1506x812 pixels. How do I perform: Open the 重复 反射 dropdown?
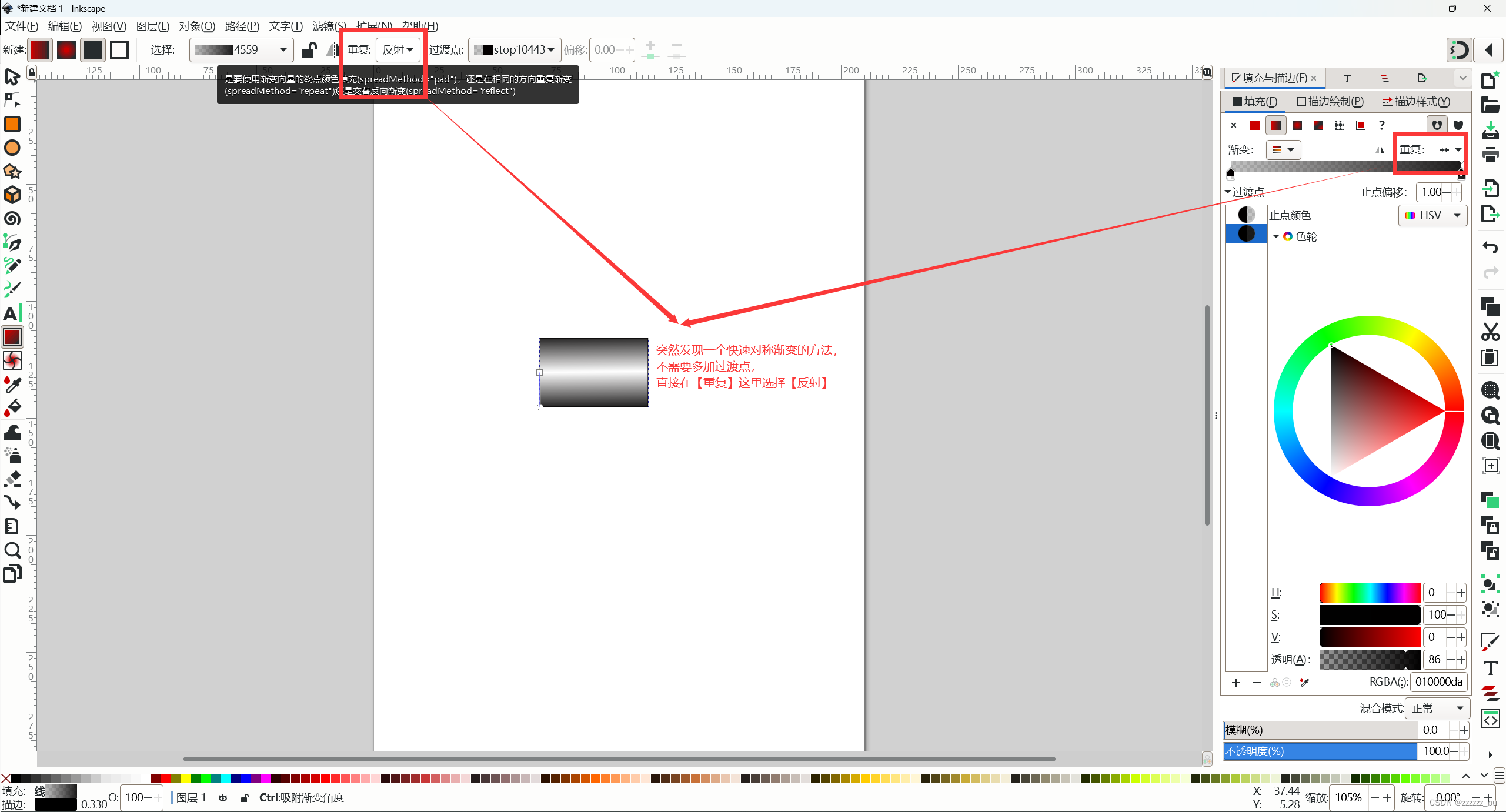(x=398, y=50)
